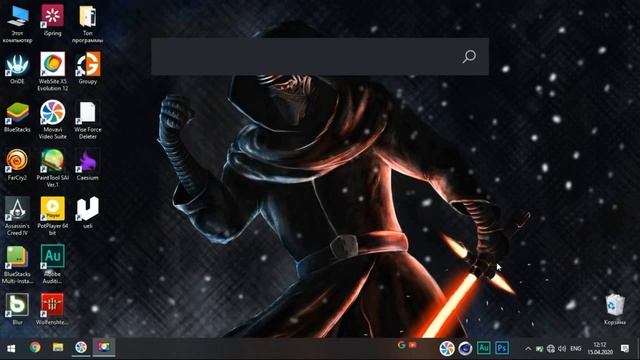Open Google Chrome from taskbar
This screenshot has height=360, width=640.
tap(35, 347)
